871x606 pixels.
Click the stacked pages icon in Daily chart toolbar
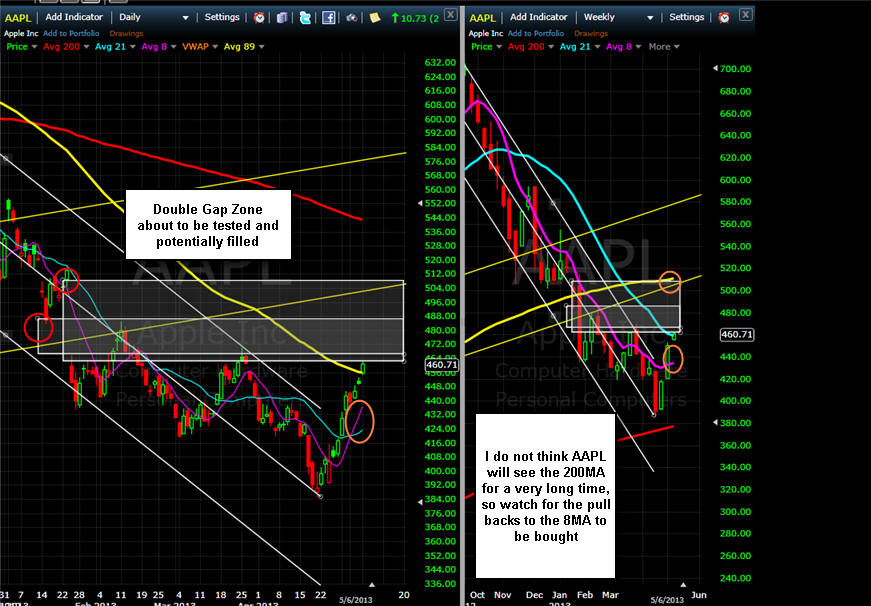(282, 18)
